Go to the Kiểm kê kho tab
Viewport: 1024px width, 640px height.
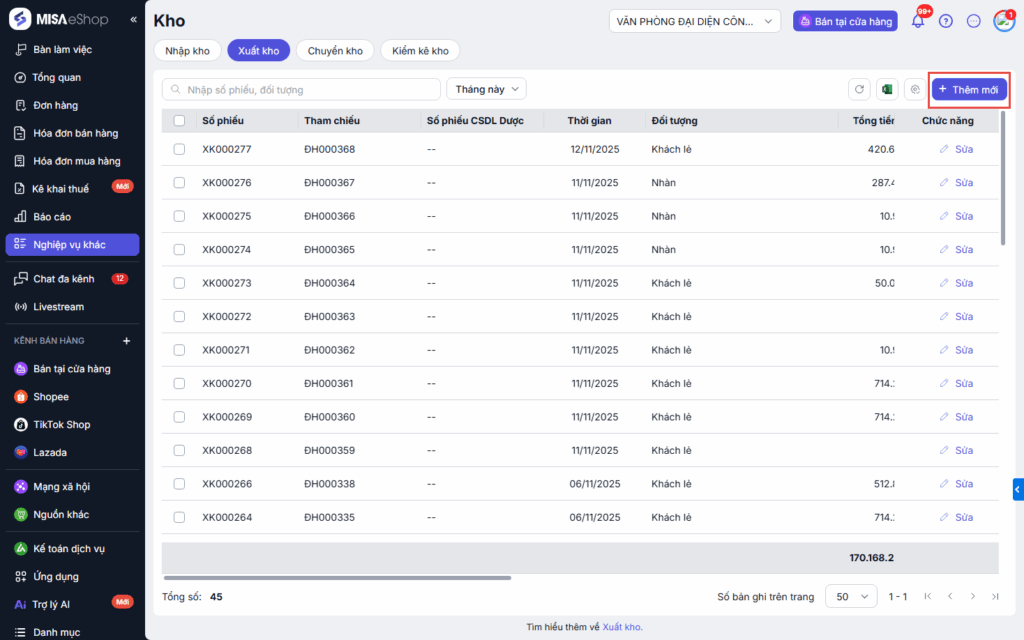click(420, 51)
